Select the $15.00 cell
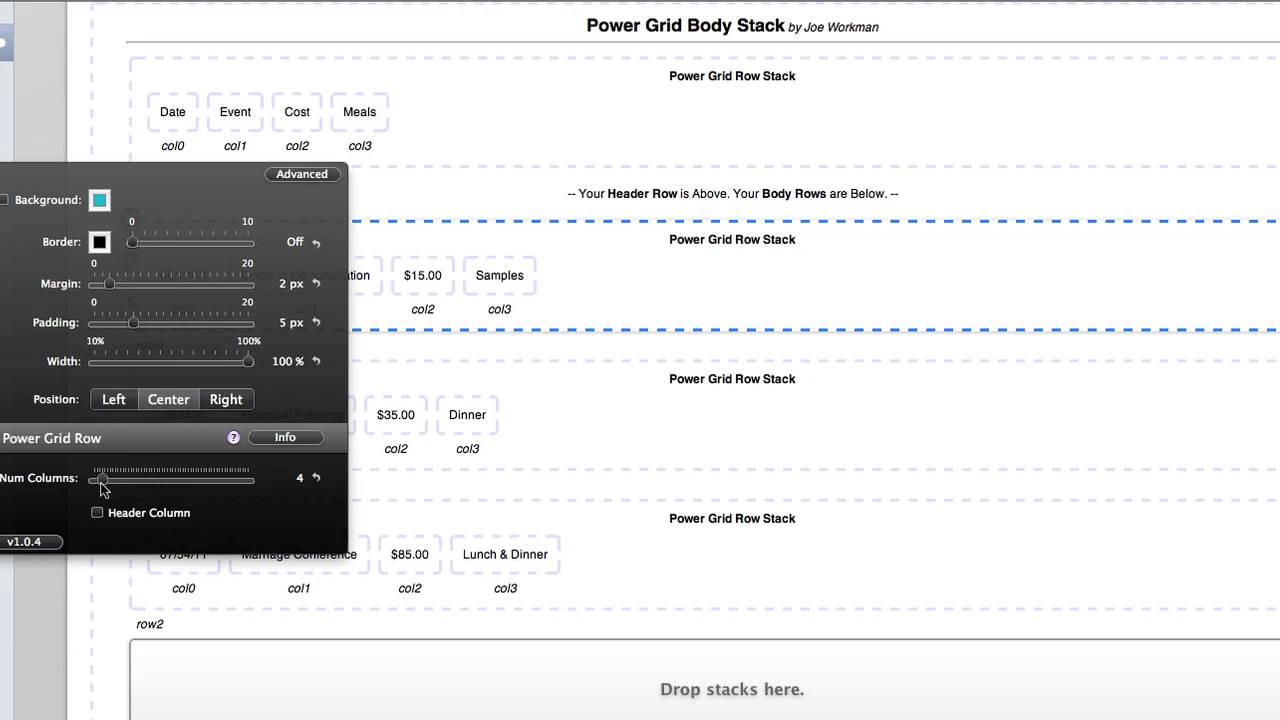 423,275
